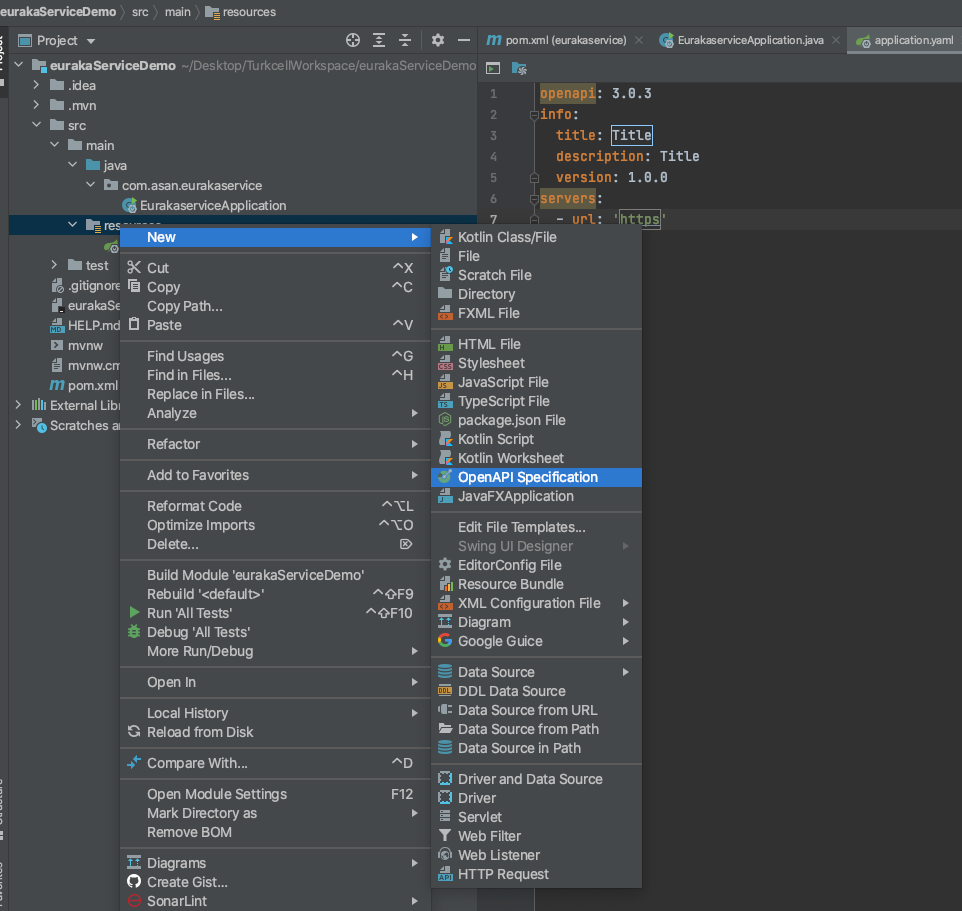Click the Expand All icon in Project toolbar
The height and width of the screenshot is (911, 962).
click(378, 38)
